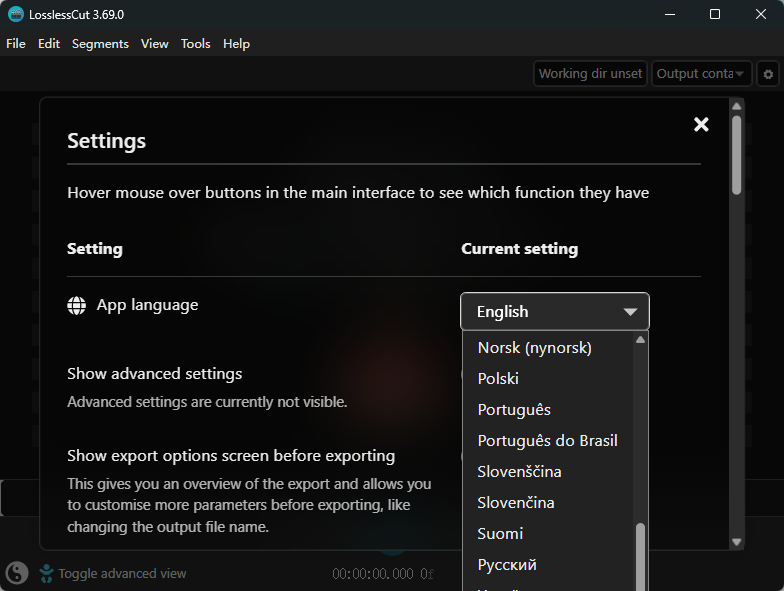
Task: Click the settings scroll-down arrow
Action: click(736, 542)
